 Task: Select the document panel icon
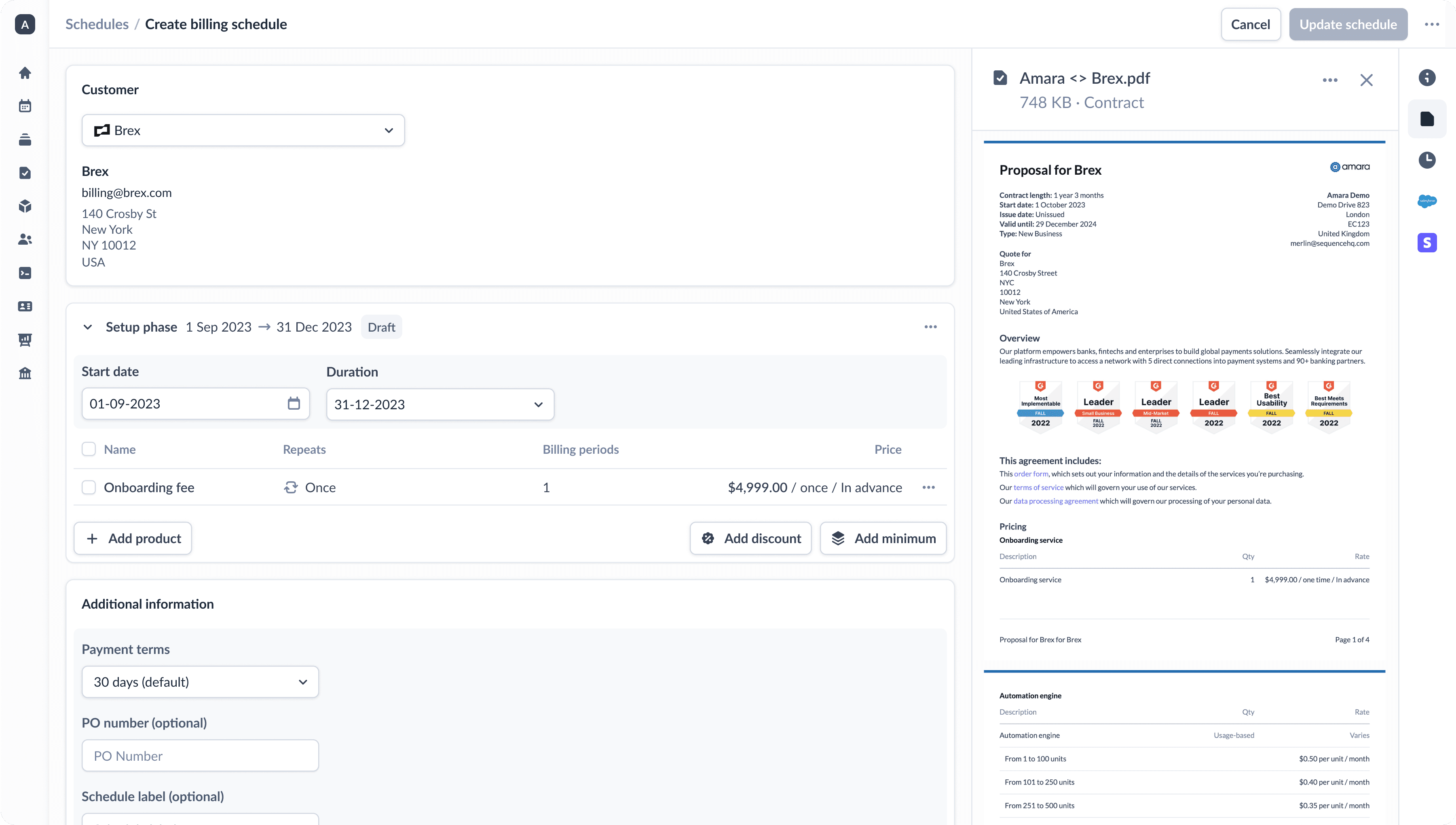point(1426,119)
